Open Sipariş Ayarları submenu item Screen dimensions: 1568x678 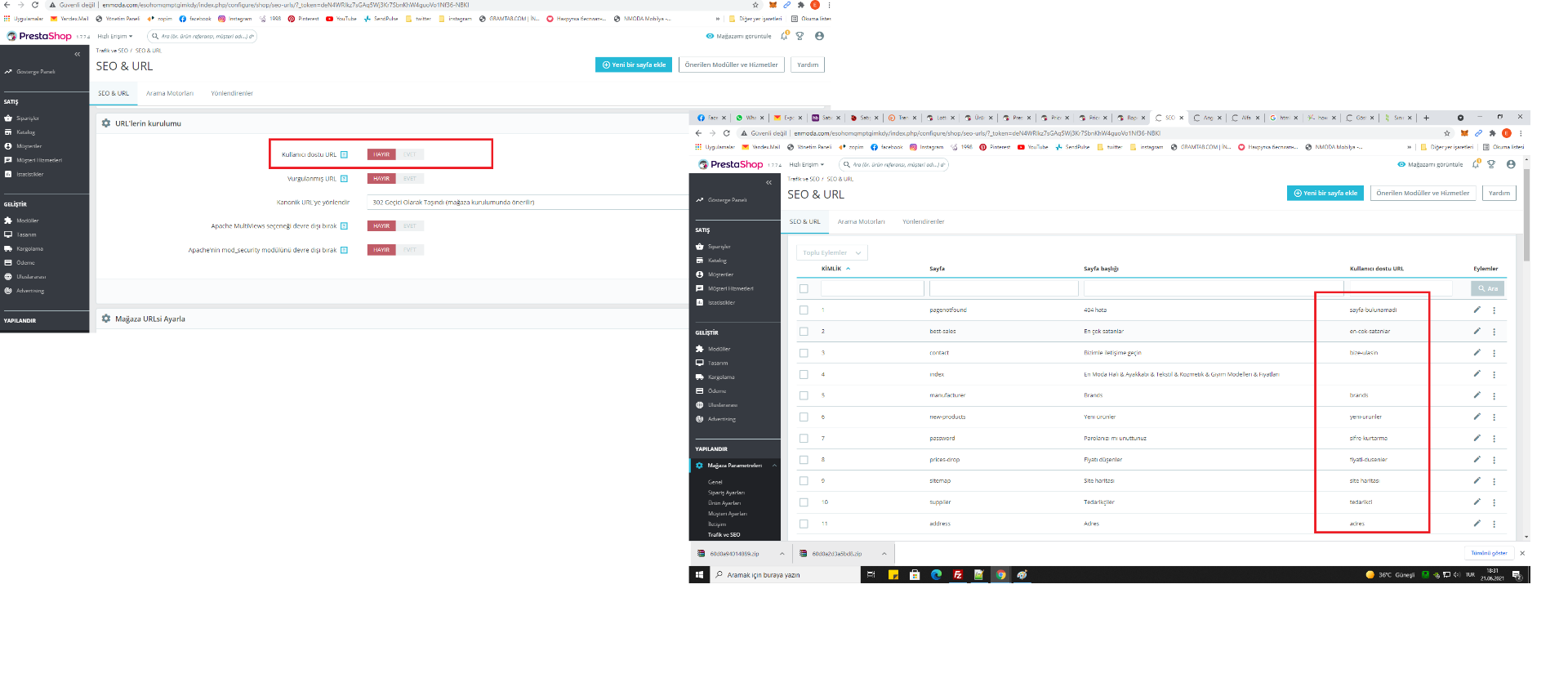pos(726,493)
